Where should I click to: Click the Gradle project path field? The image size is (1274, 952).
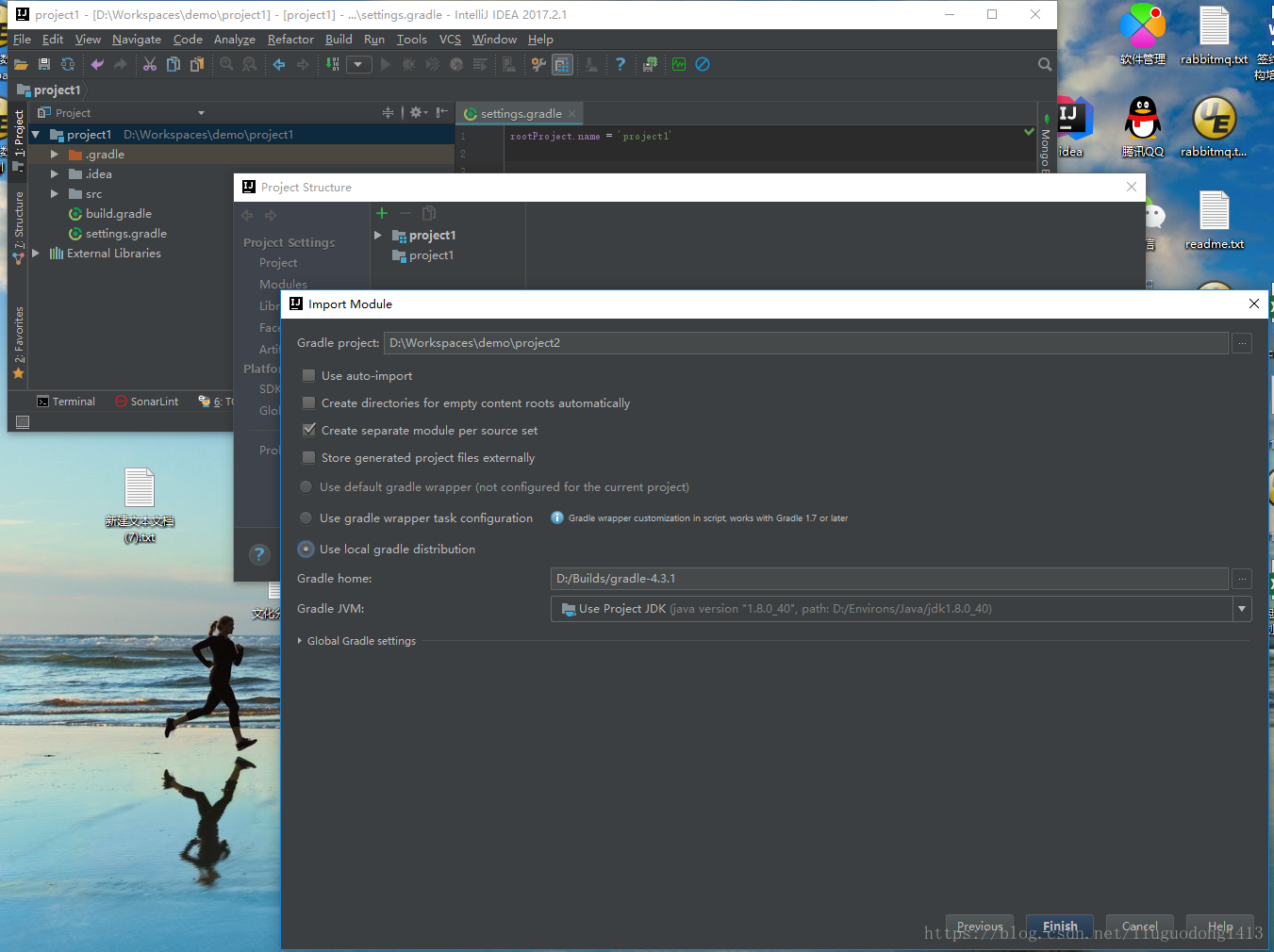click(x=806, y=343)
